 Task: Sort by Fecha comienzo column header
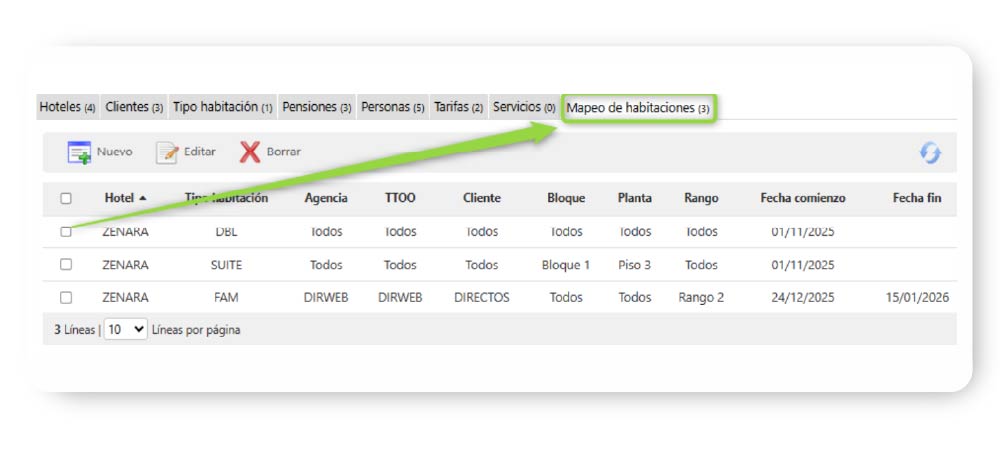[x=802, y=198]
